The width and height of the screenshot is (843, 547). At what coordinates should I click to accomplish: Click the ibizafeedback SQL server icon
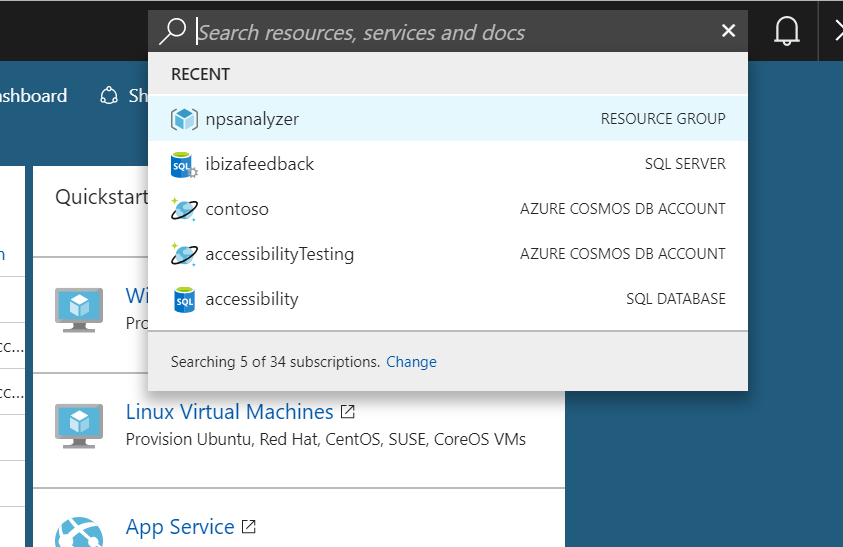(x=184, y=164)
